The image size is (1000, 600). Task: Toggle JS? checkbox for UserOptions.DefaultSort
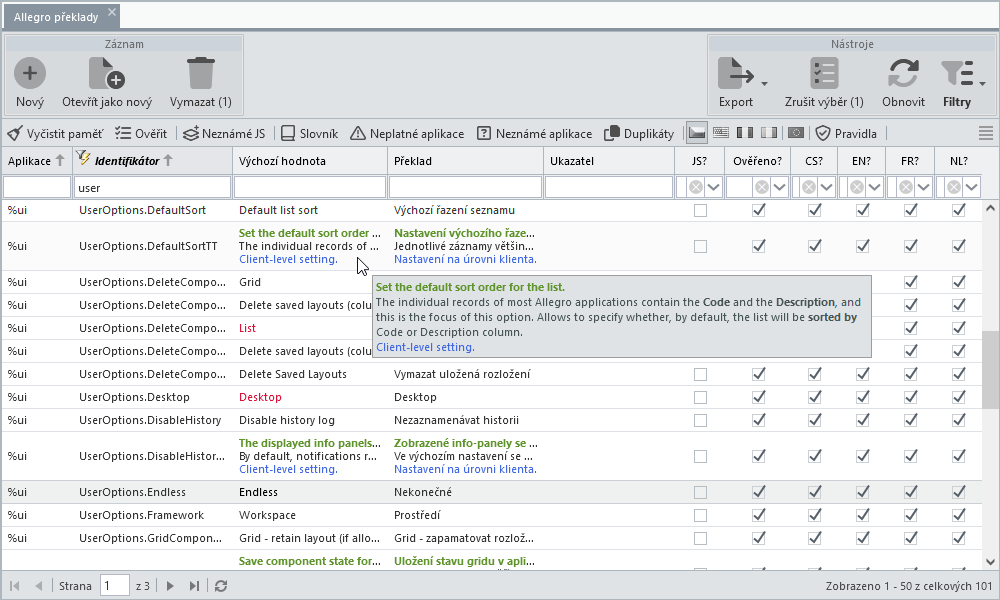700,210
